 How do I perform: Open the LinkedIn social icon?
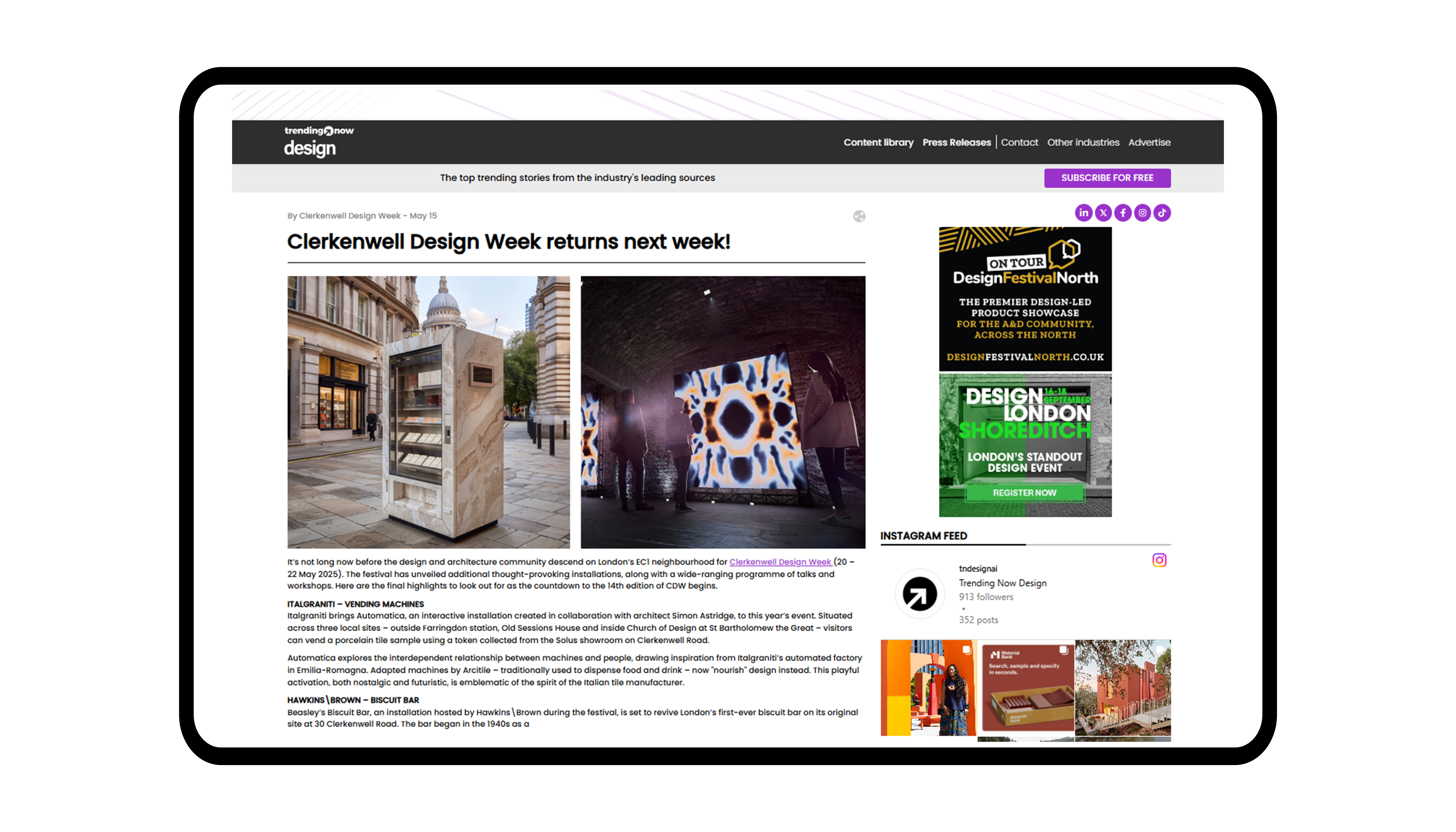(x=1084, y=212)
